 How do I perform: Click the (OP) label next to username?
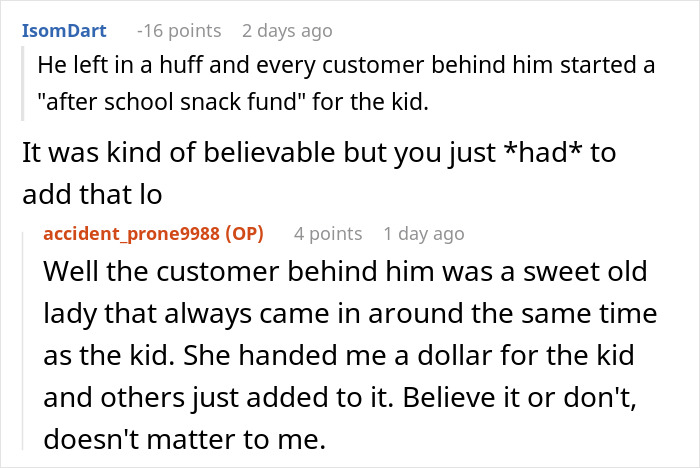[x=243, y=233]
